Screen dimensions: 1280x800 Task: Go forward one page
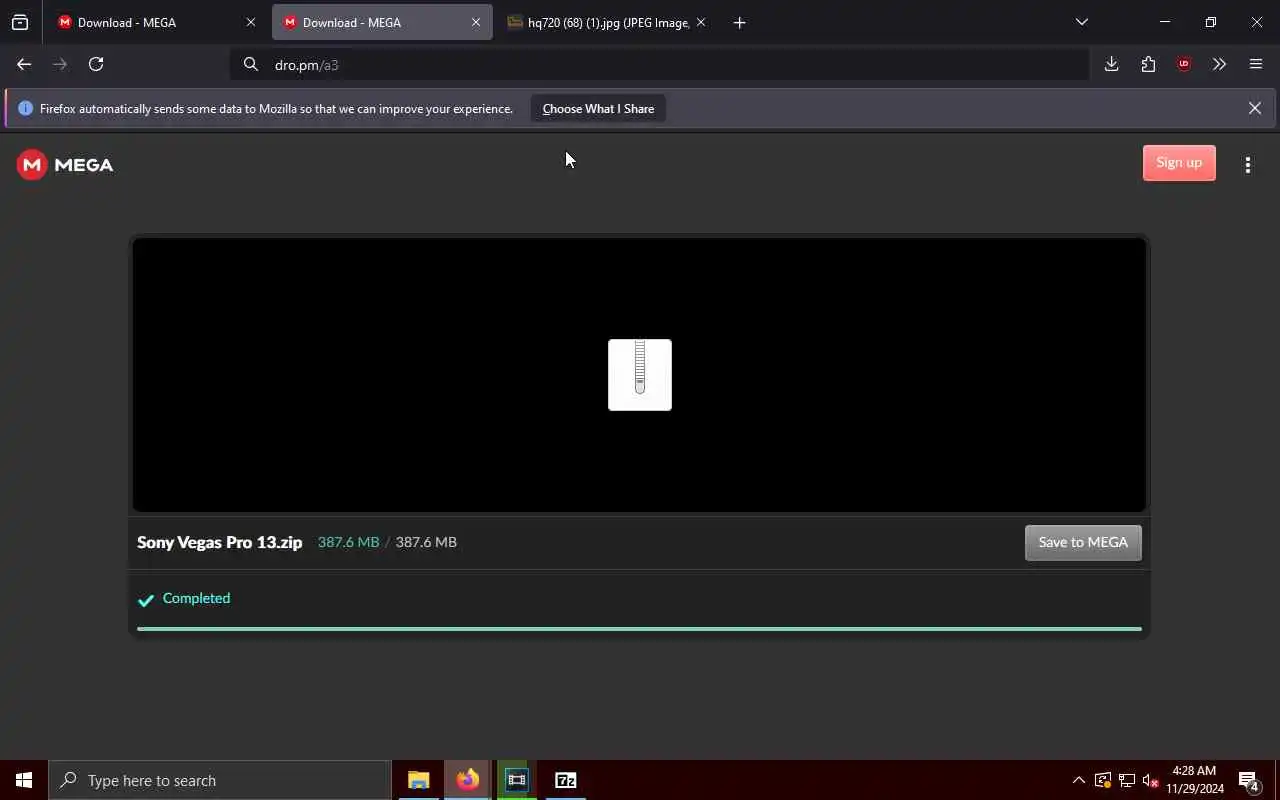point(60,64)
